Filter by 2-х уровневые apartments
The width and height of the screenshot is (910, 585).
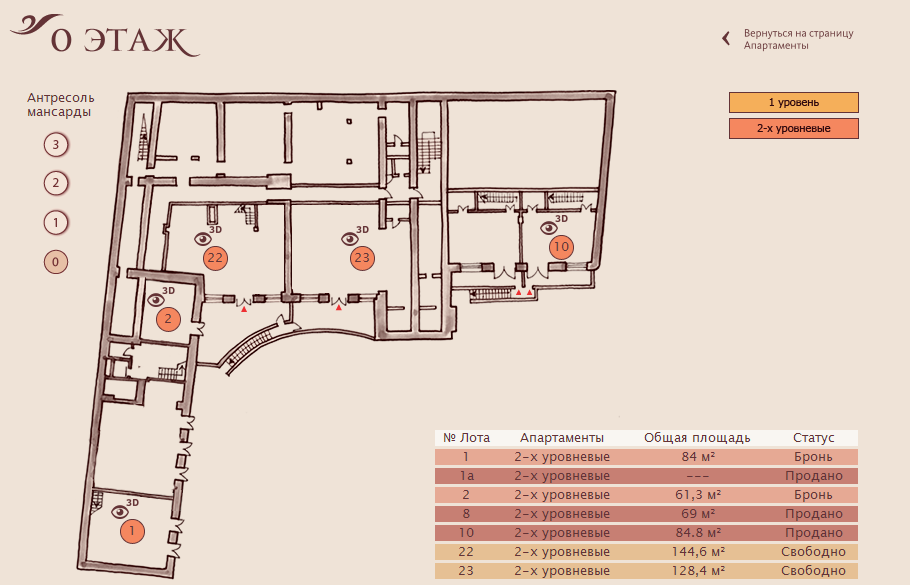coord(793,128)
